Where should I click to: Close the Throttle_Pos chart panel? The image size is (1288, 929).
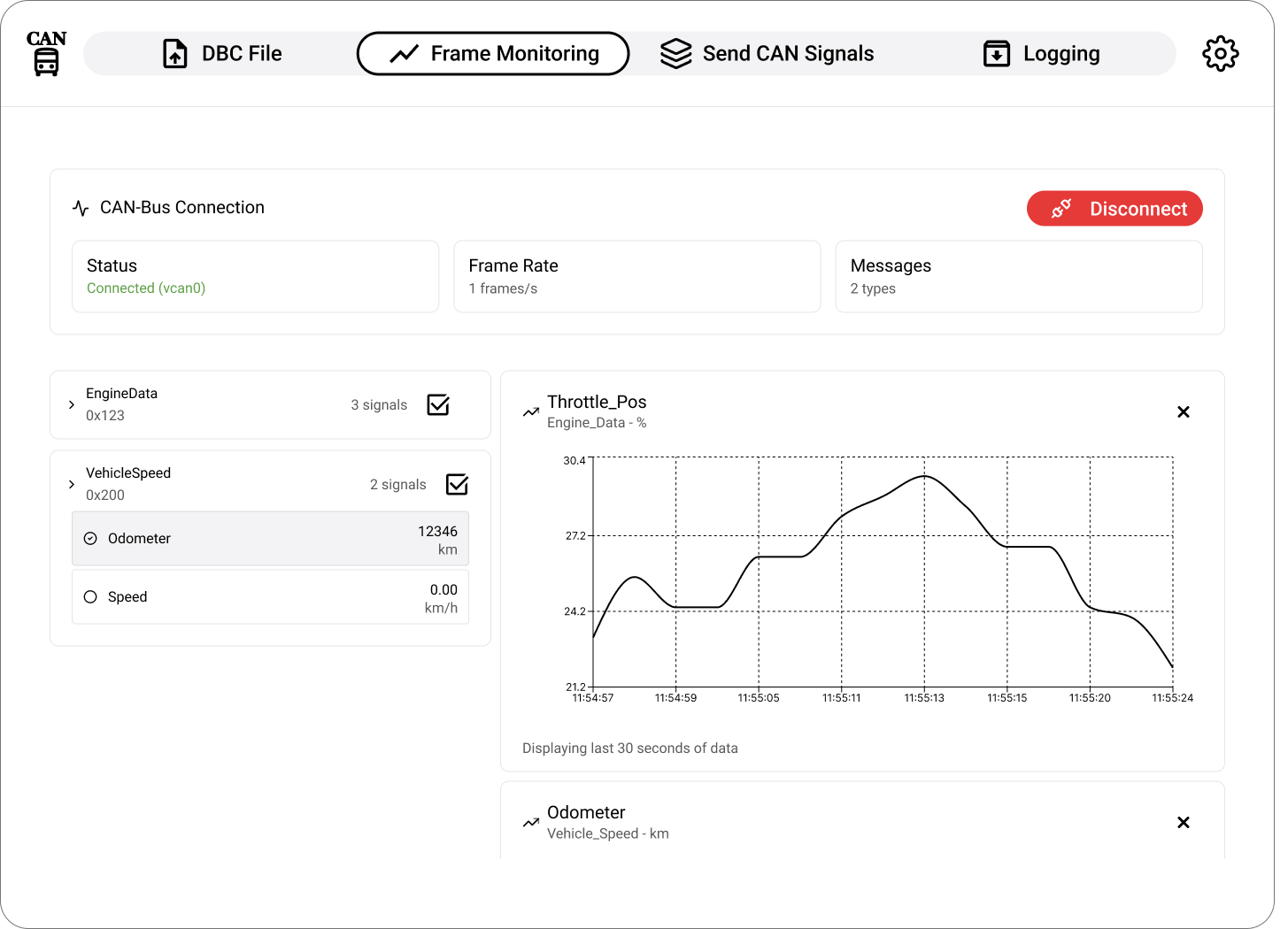point(1183,412)
